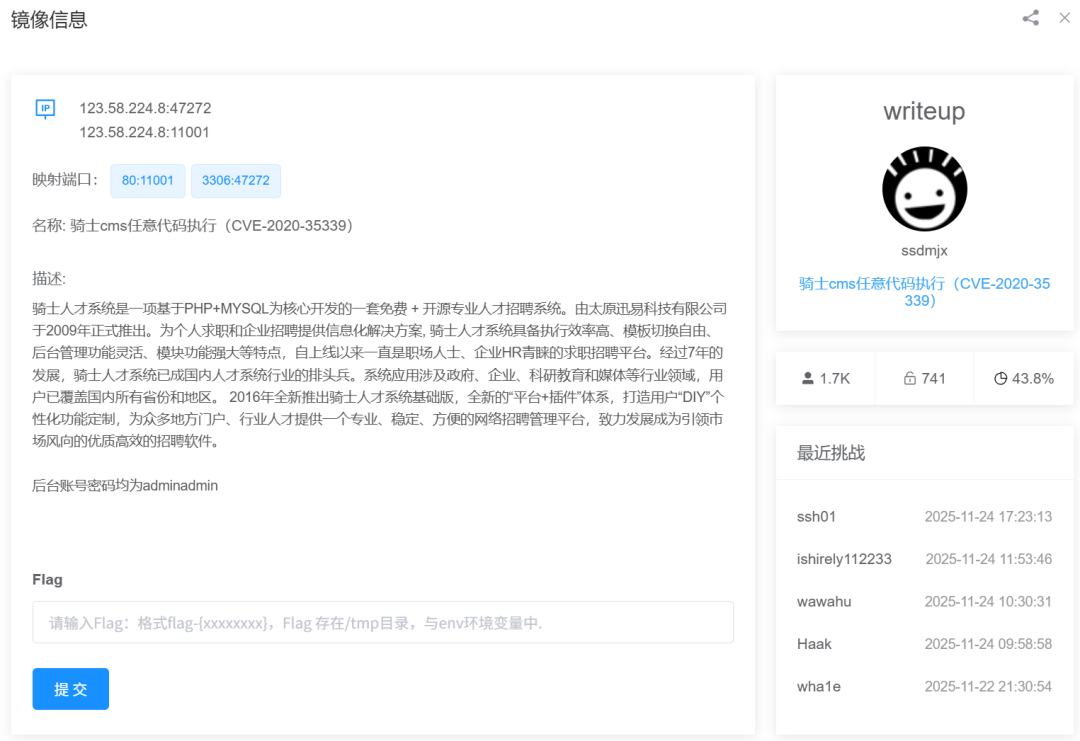This screenshot has width=1080, height=741.
Task: Click the share icon at top right
Action: coord(1030,18)
